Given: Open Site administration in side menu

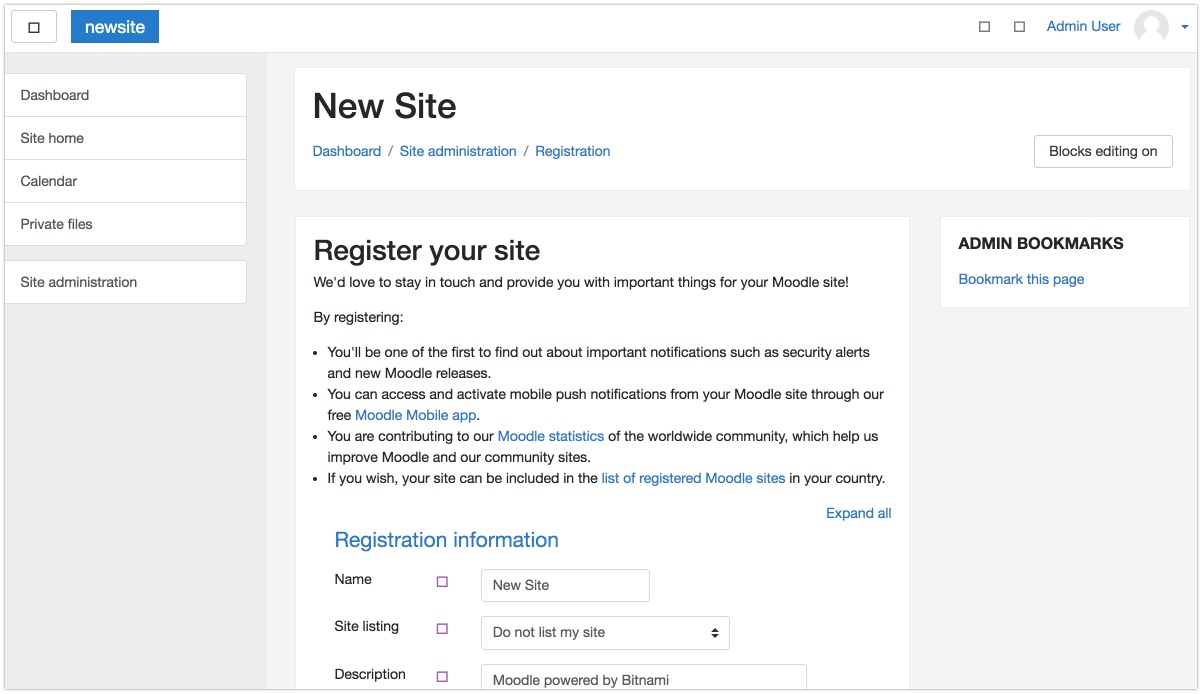Looking at the screenshot, I should pyautogui.click(x=125, y=282).
